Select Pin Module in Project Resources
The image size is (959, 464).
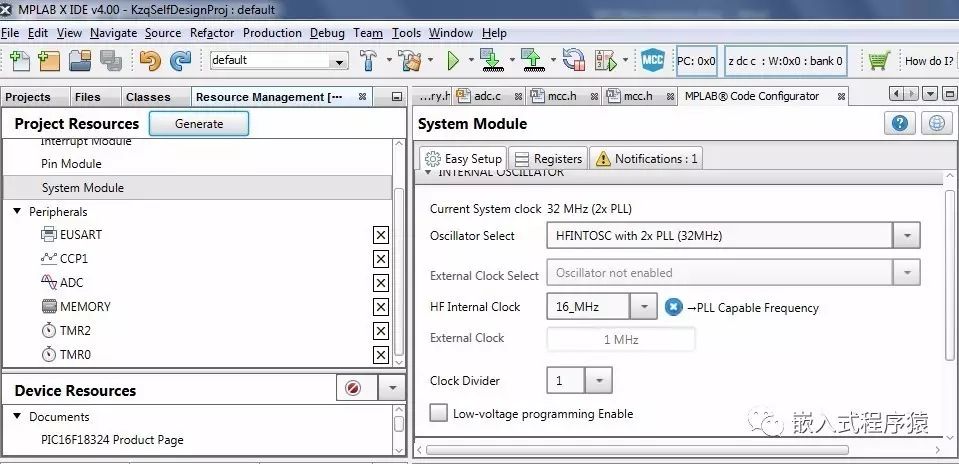pyautogui.click(x=71, y=164)
